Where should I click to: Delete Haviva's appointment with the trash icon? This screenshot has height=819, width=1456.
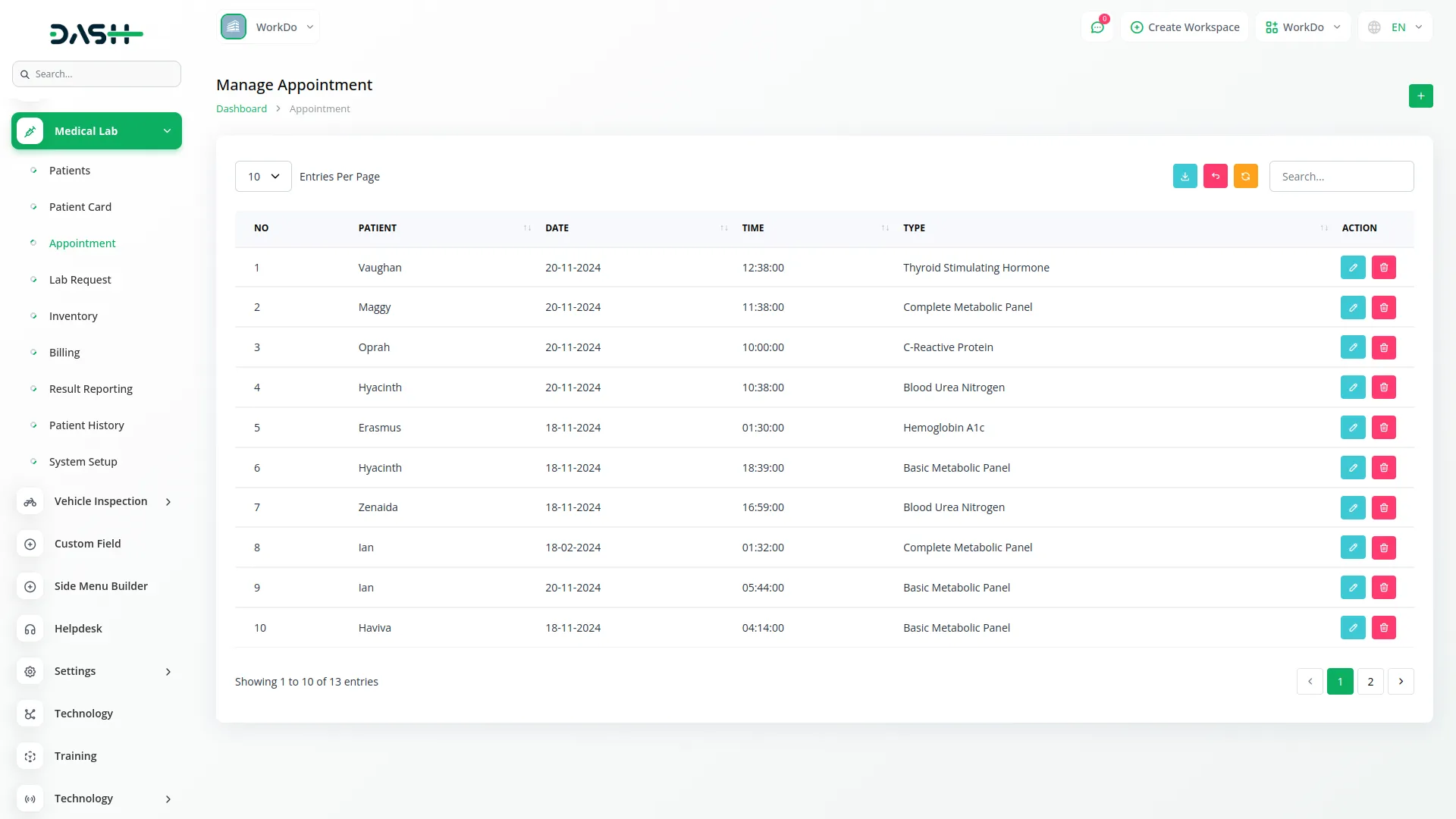[1383, 628]
